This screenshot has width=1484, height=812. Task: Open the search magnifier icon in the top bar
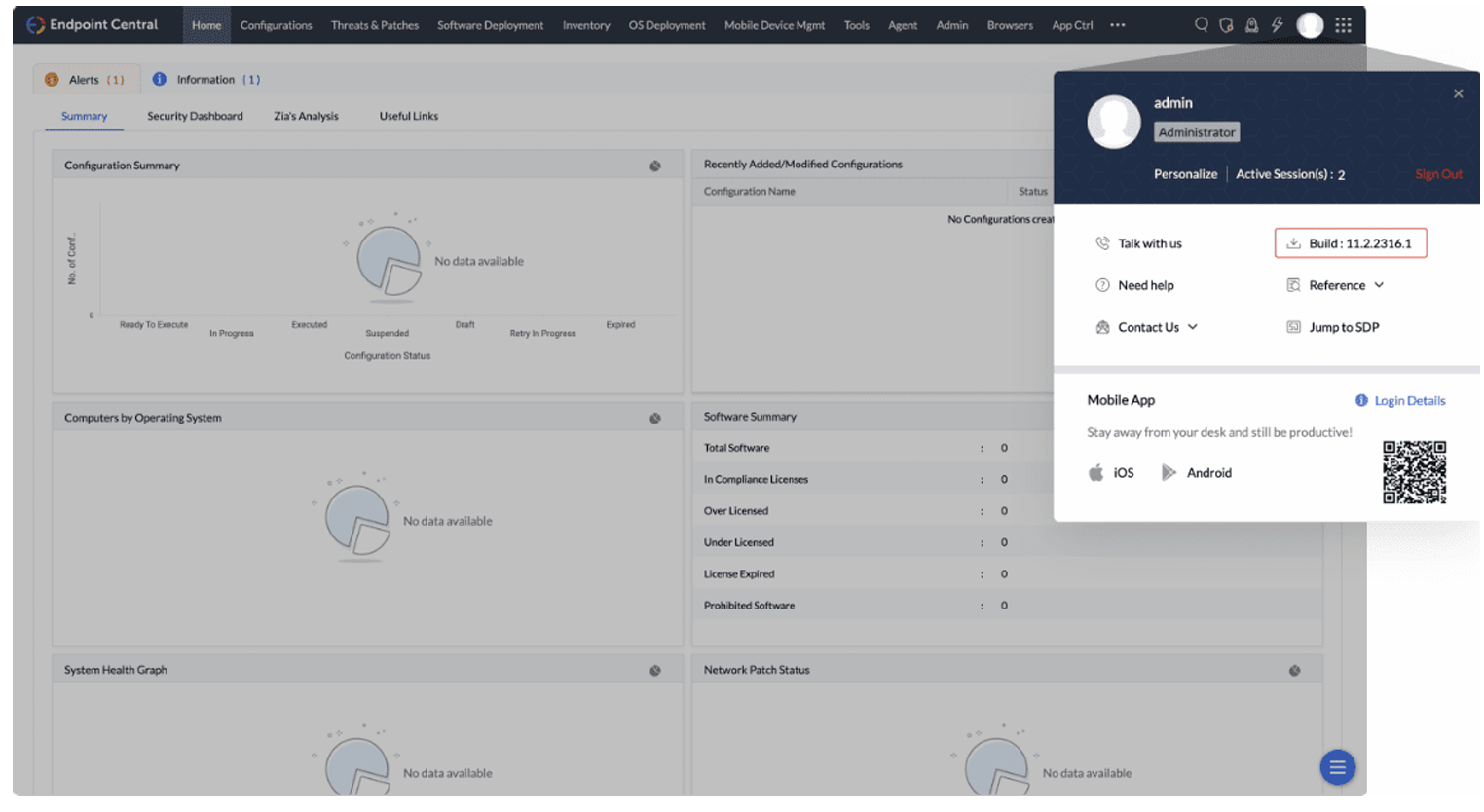coord(1201,25)
